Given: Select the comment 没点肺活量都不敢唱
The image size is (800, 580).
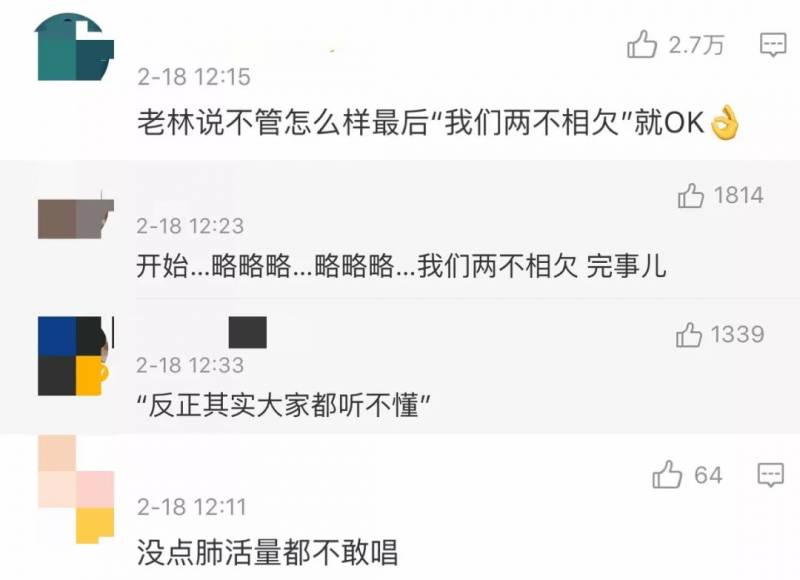Looking at the screenshot, I should pyautogui.click(x=267, y=552).
